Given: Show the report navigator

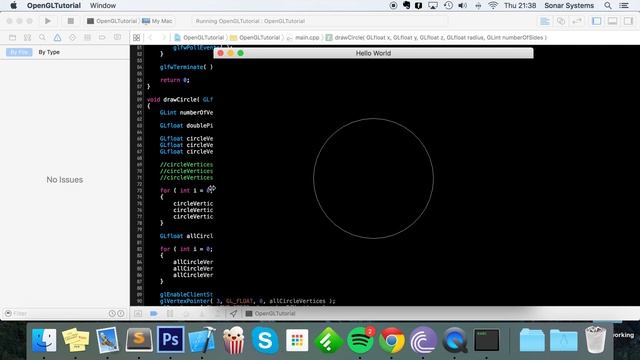Looking at the screenshot, I should point(117,38).
